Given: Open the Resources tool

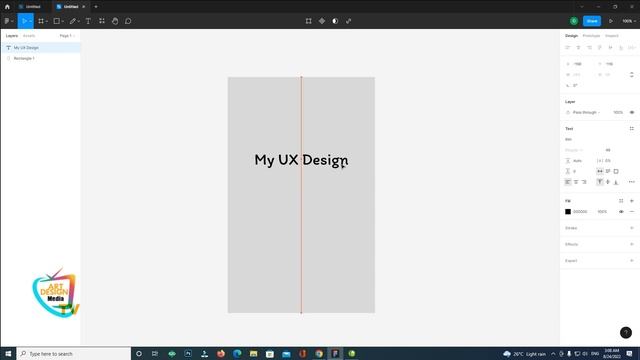Looking at the screenshot, I should [x=102, y=21].
